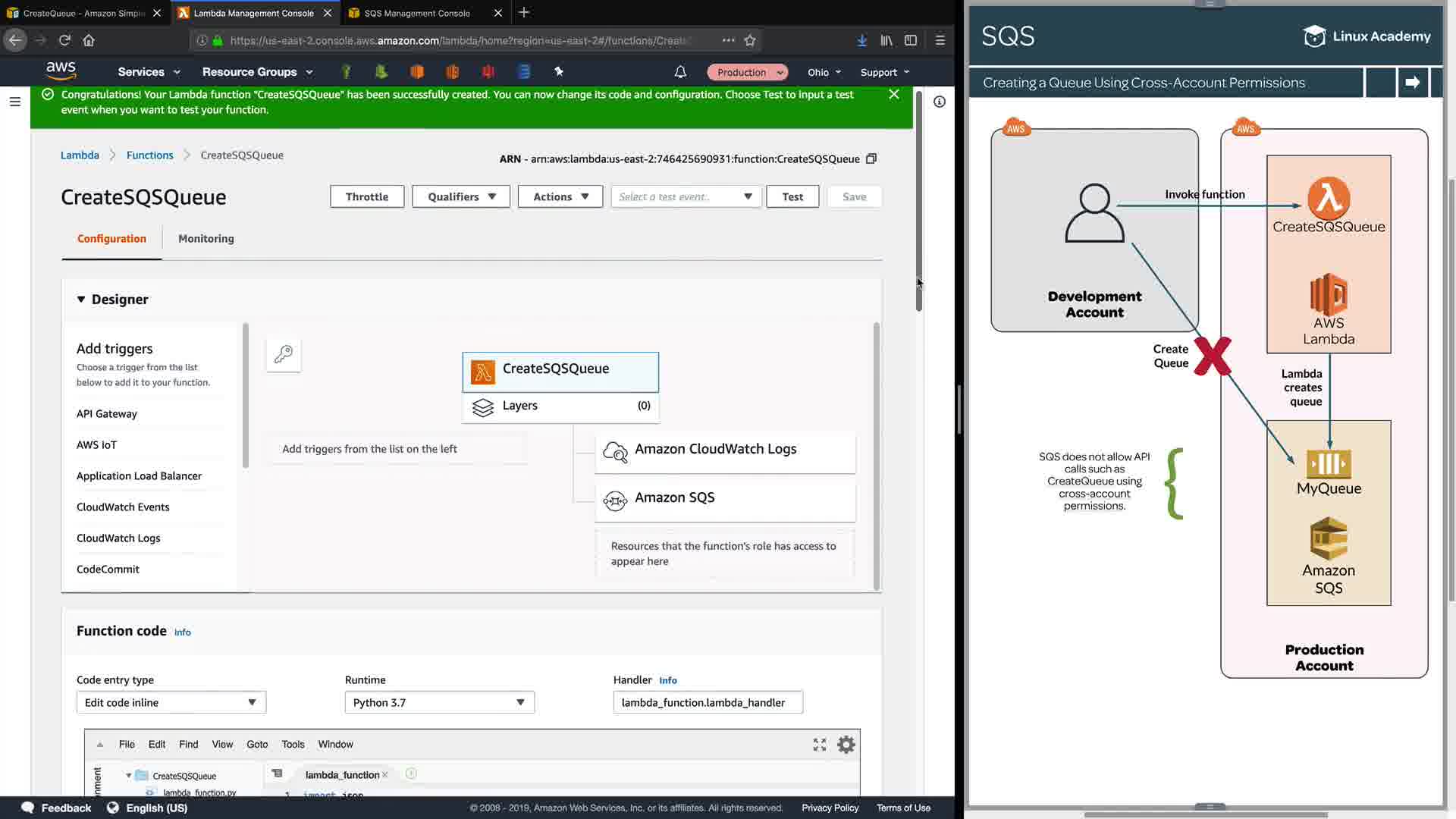This screenshot has height=819, width=1456.
Task: Open the code editor settings gear
Action: pos(846,745)
